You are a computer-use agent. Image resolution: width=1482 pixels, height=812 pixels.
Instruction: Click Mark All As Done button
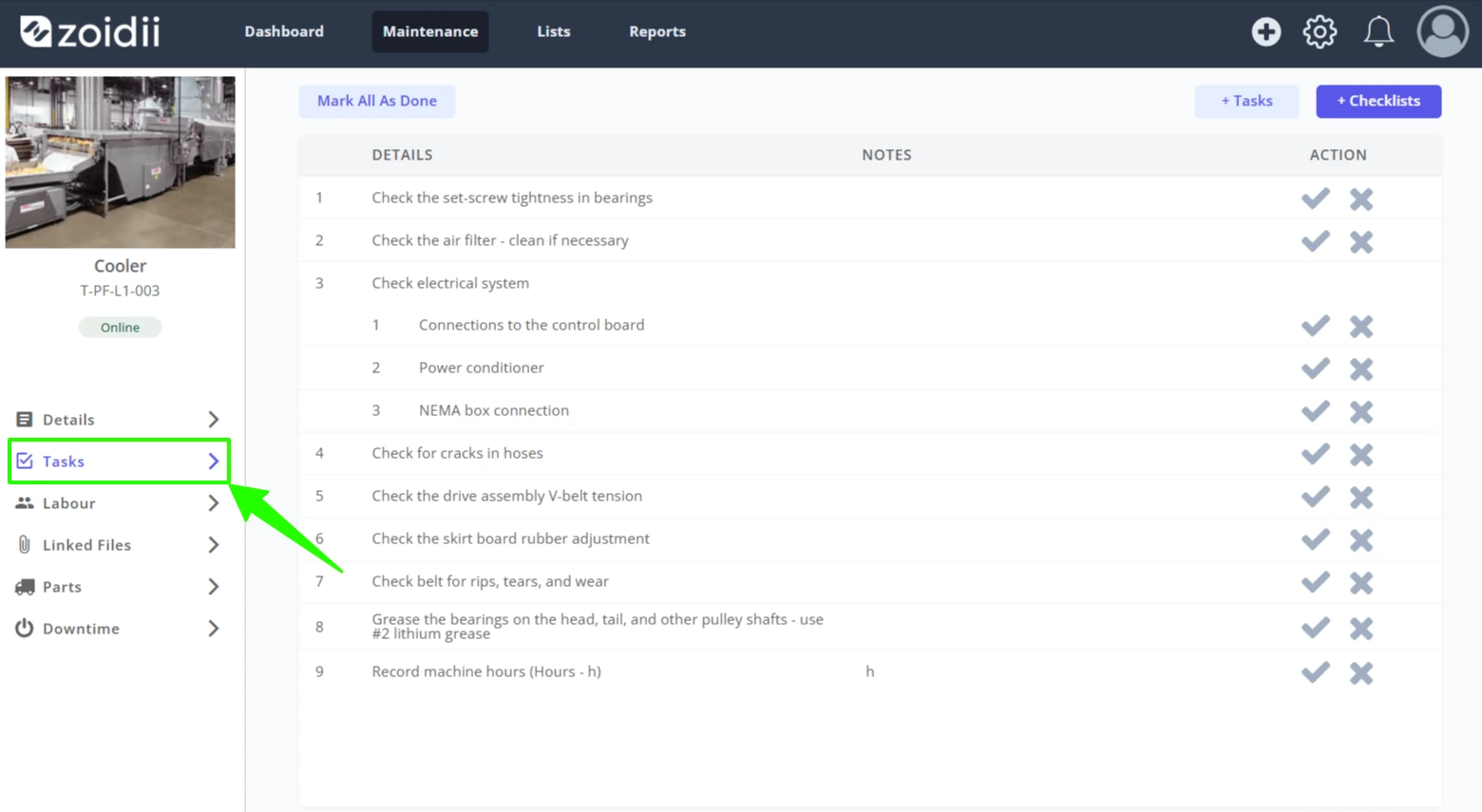coord(377,101)
